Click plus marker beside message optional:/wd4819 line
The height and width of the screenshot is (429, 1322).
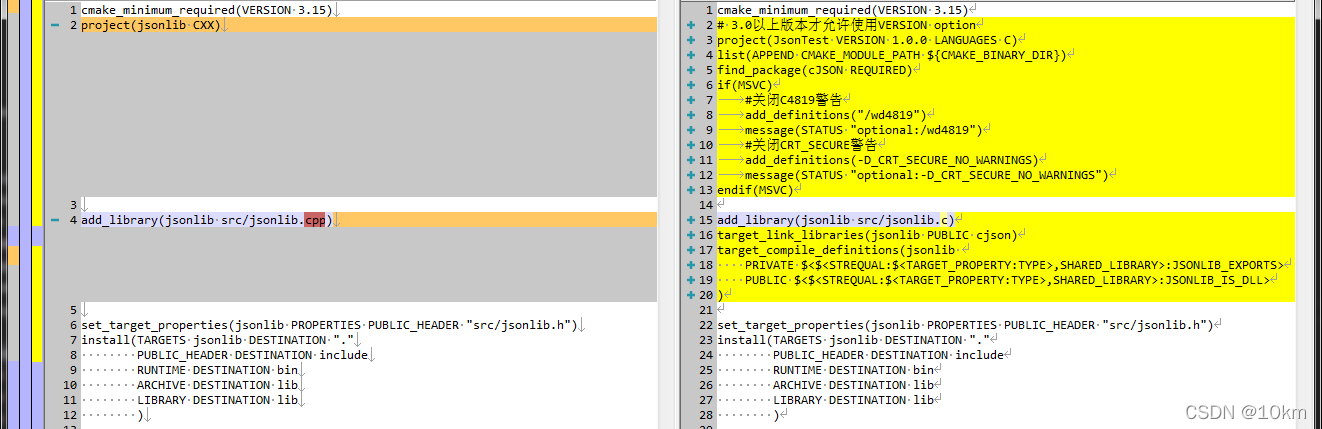click(691, 130)
